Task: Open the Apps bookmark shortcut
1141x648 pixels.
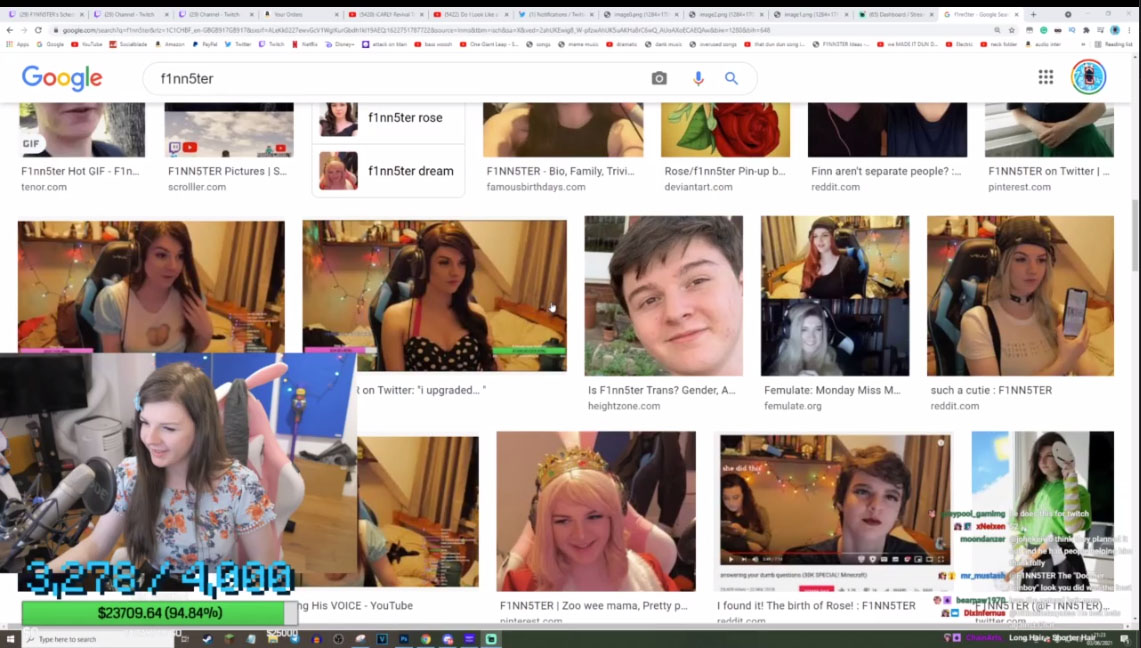Action: pyautogui.click(x=18, y=44)
